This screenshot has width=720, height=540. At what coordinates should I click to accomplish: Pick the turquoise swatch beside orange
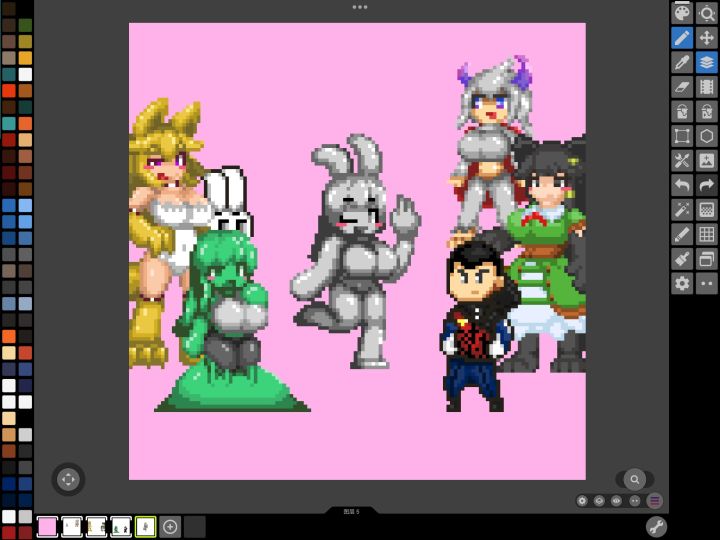click(9, 123)
